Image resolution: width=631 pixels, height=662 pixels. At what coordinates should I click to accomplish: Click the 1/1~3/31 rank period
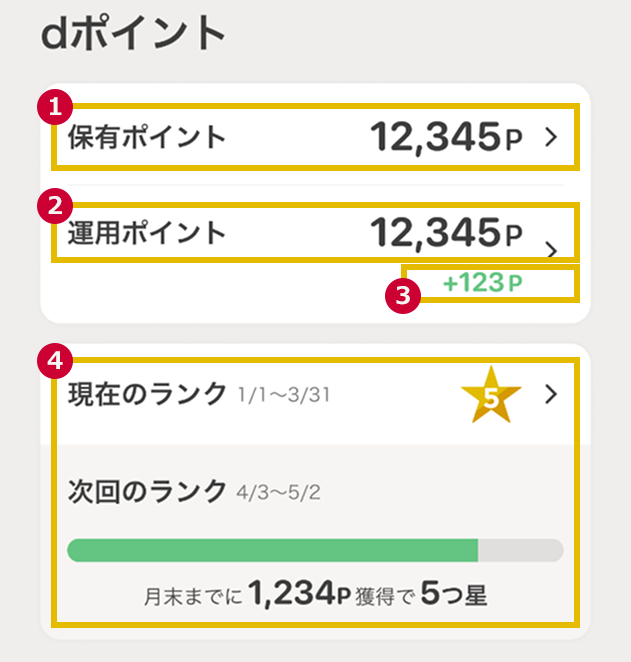(x=284, y=396)
